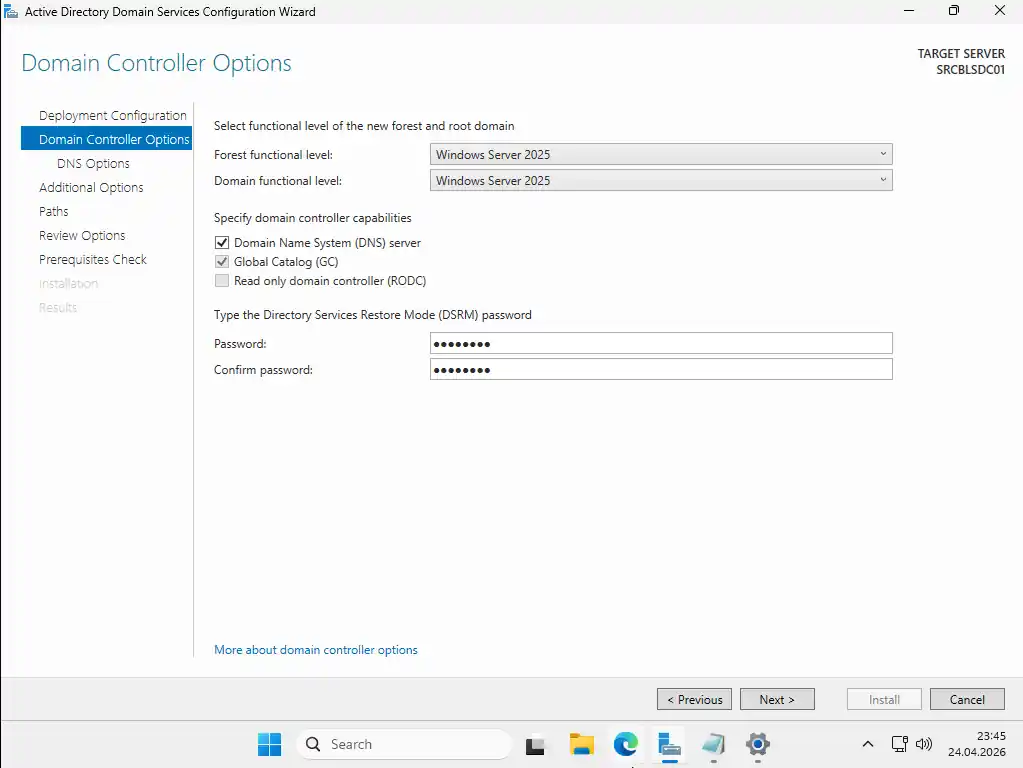Restore down the wizard window
The width and height of the screenshot is (1023, 768).
click(x=954, y=11)
